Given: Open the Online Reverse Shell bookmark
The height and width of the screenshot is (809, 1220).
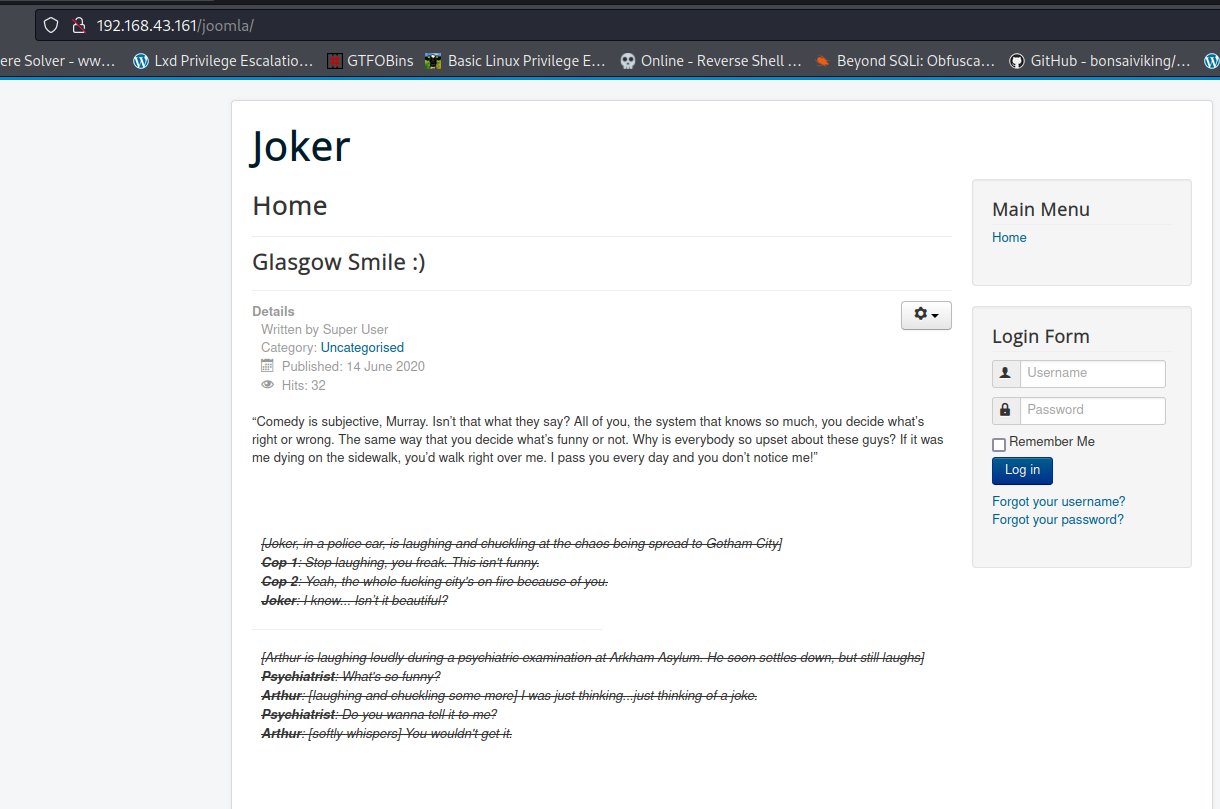Looking at the screenshot, I should tap(710, 61).
